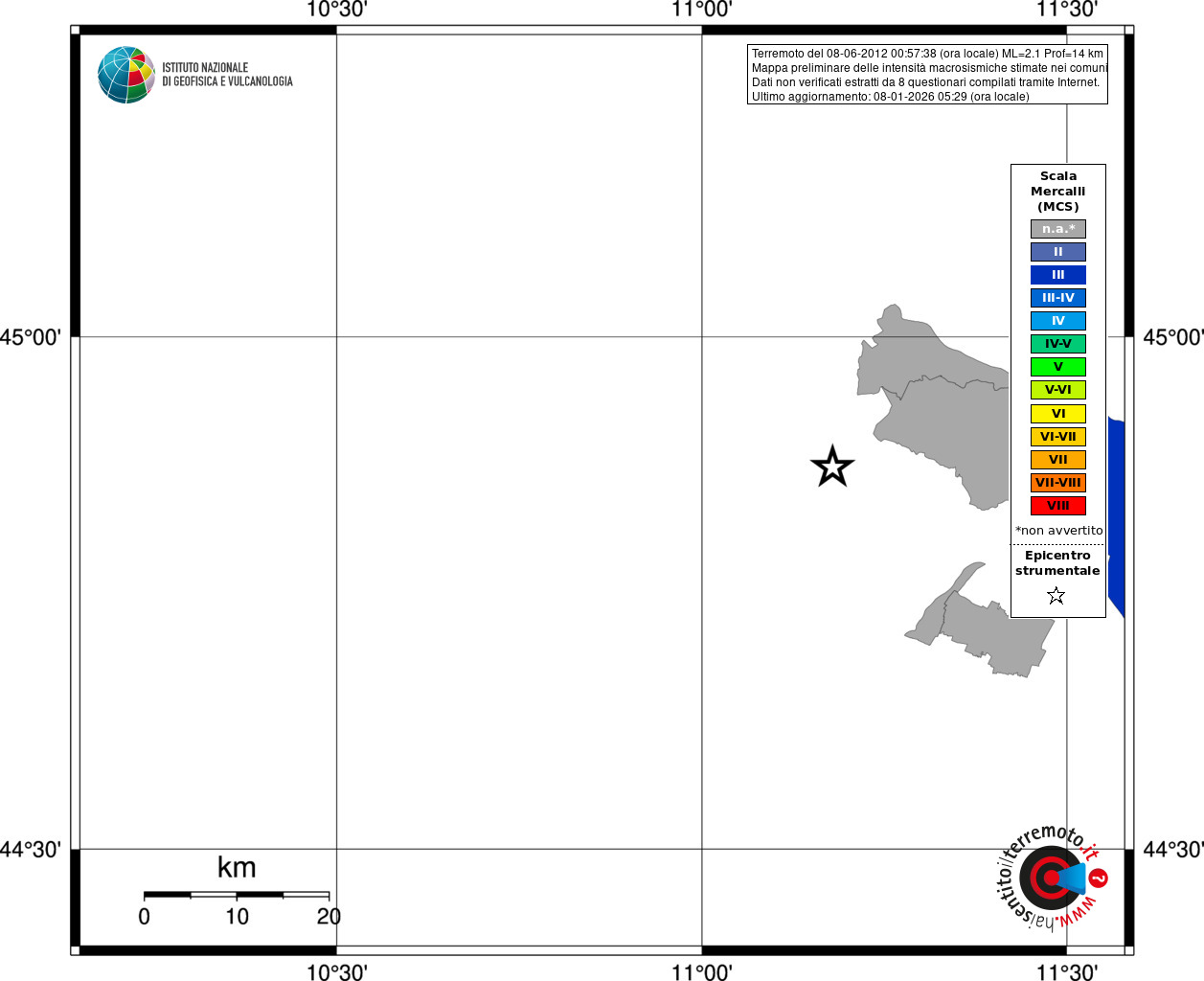1204x981 pixels.
Task: Click the star symbol in the legend
Action: coord(1056,596)
